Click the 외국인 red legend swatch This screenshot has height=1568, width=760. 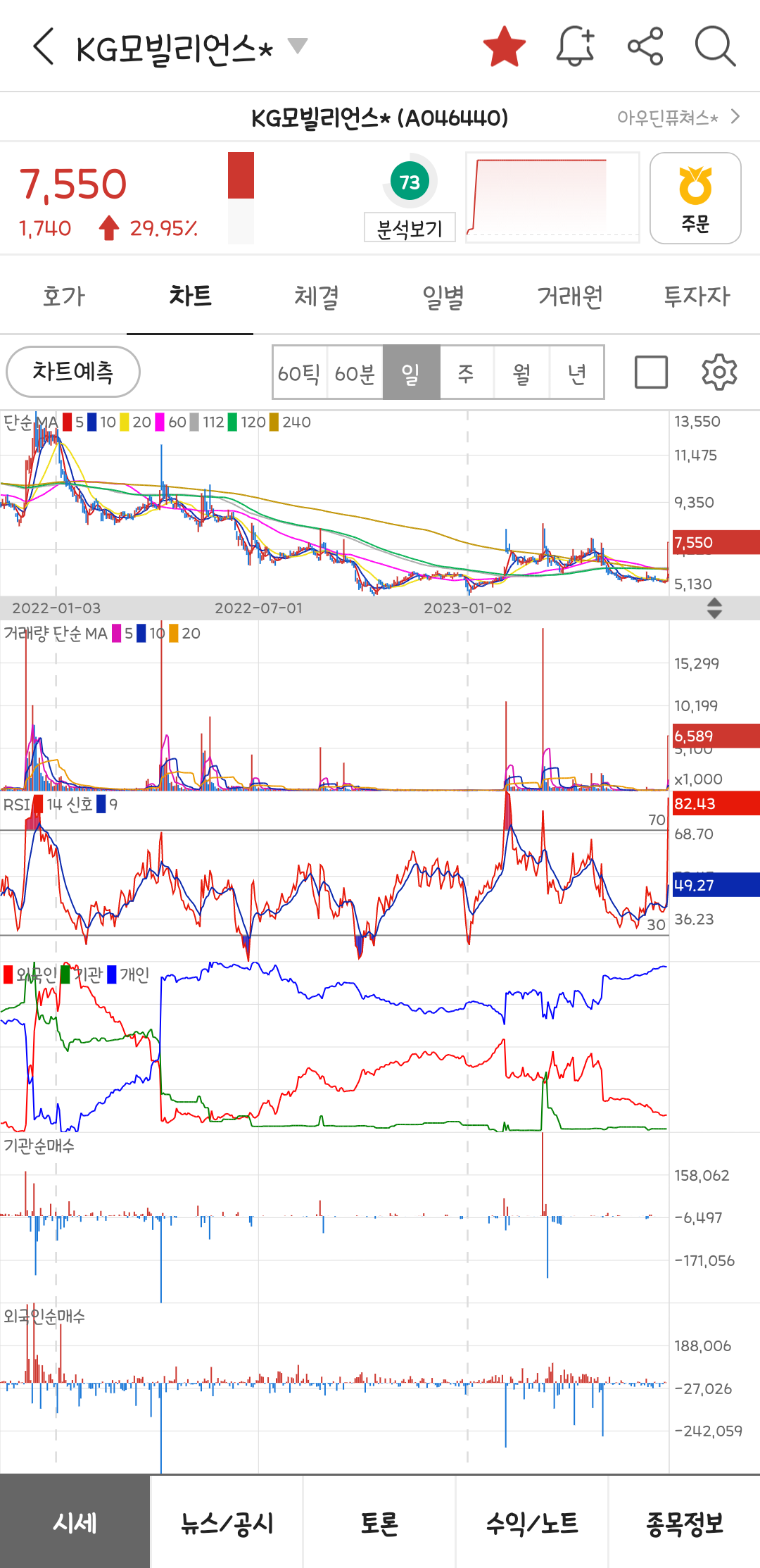tap(8, 974)
